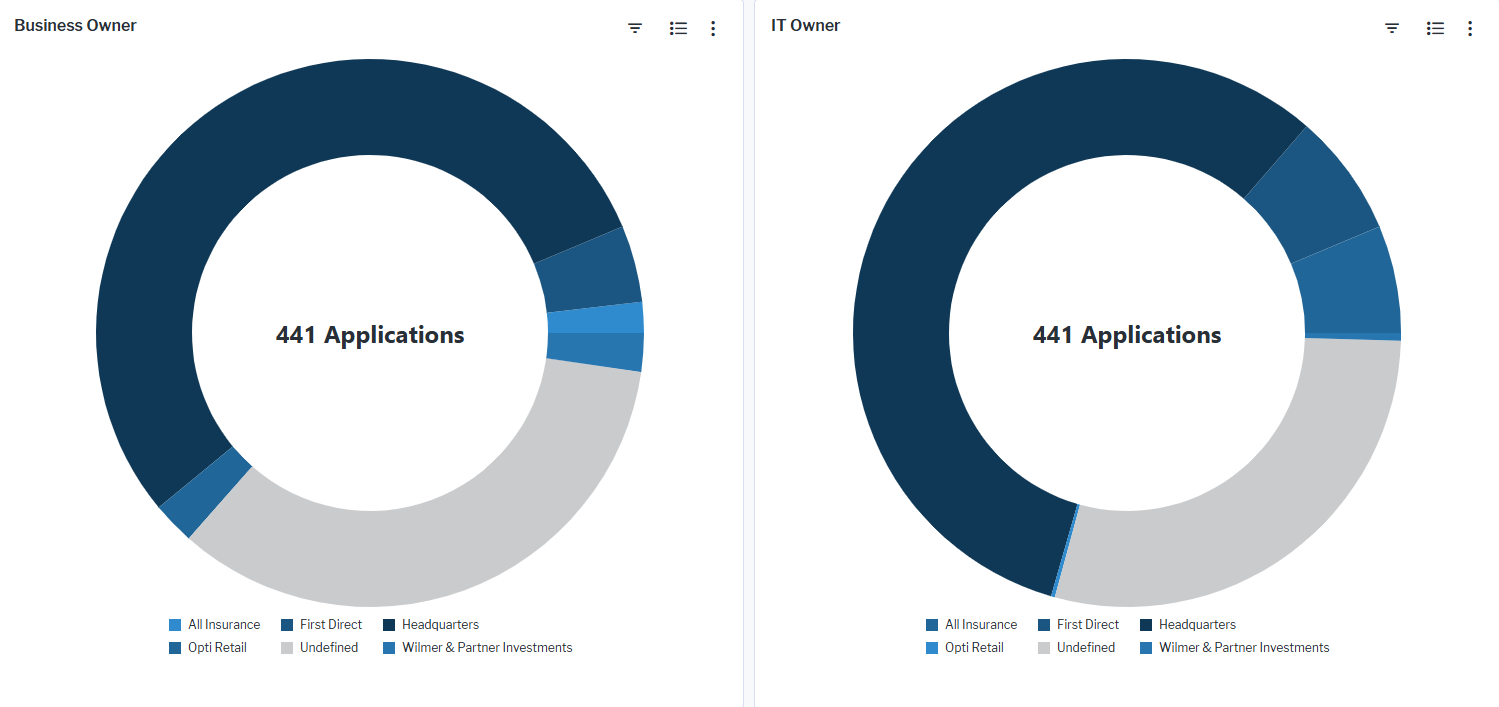
Task: Select grey Undefined segment in IT Owner donut
Action: tap(1250, 520)
